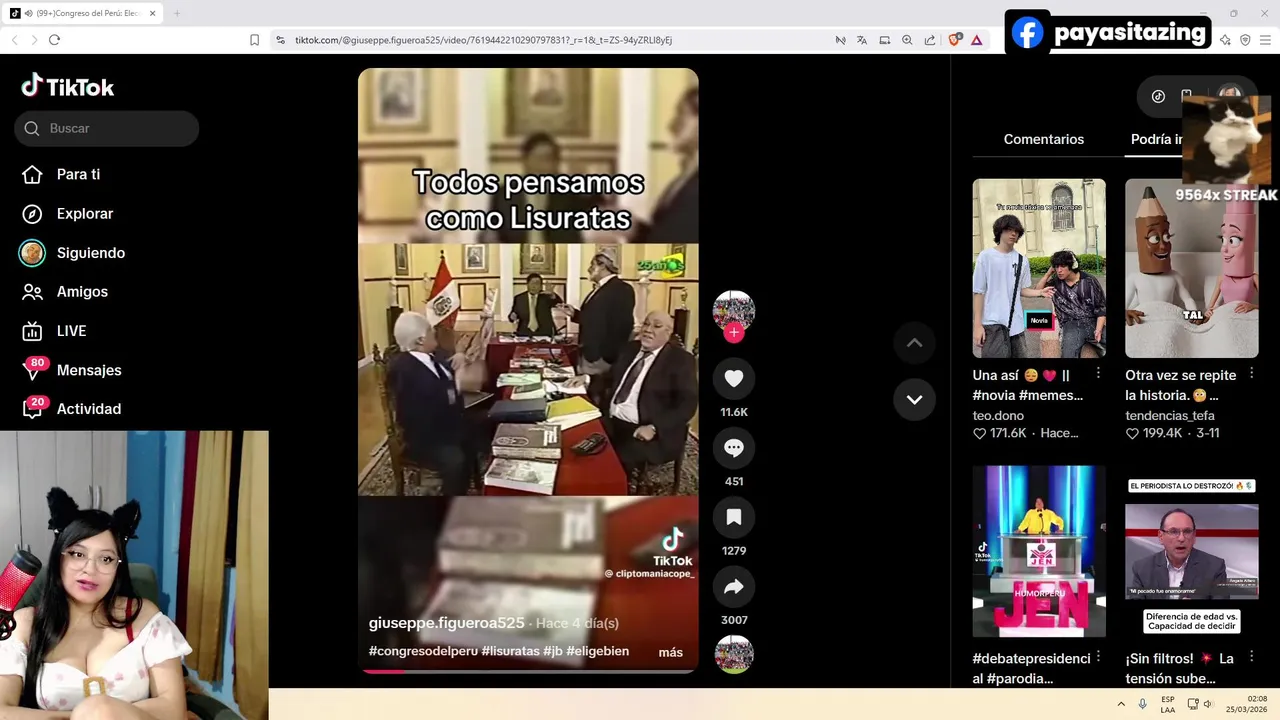Go to Explorar in the sidebar
This screenshot has height=720, width=1280.
pos(84,213)
